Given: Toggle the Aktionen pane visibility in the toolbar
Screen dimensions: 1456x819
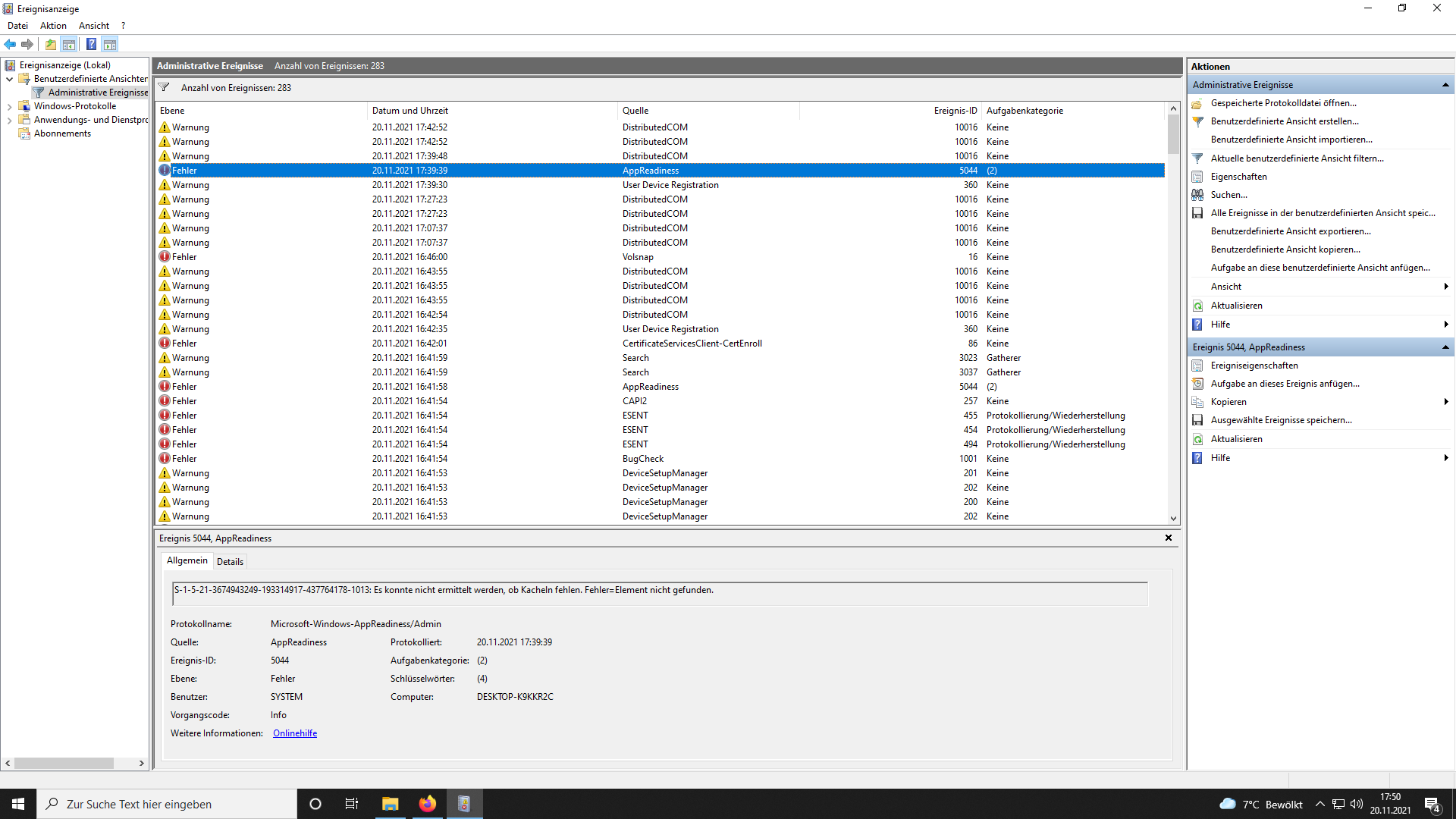Looking at the screenshot, I should (110, 44).
